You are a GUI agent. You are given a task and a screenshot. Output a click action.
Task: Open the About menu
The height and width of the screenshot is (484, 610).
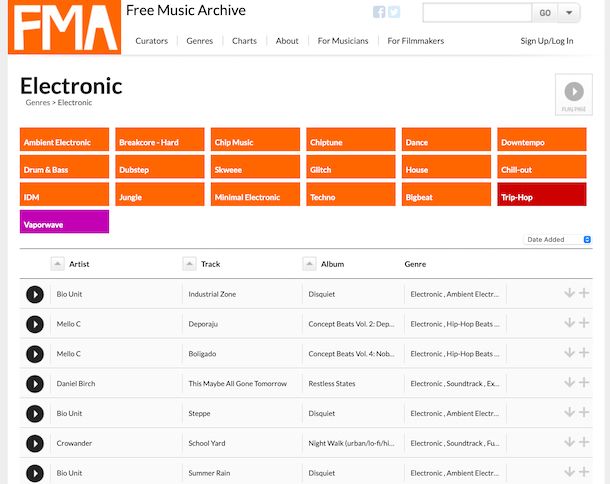(287, 41)
